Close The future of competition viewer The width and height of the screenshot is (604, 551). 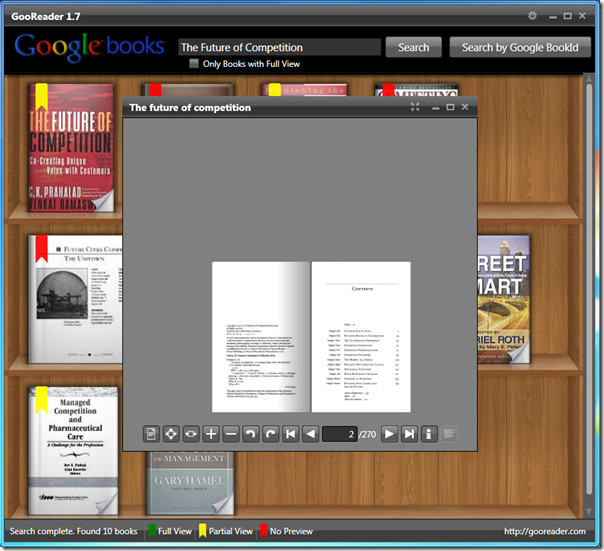pos(465,107)
